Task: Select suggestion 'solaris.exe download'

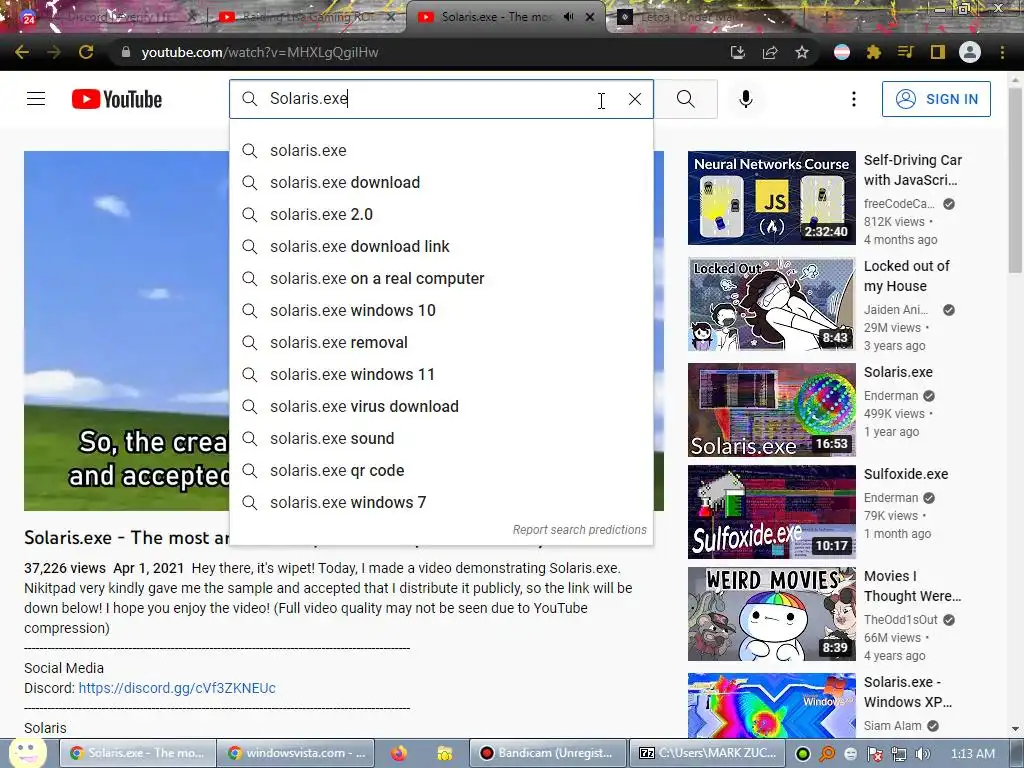Action: 441,182
